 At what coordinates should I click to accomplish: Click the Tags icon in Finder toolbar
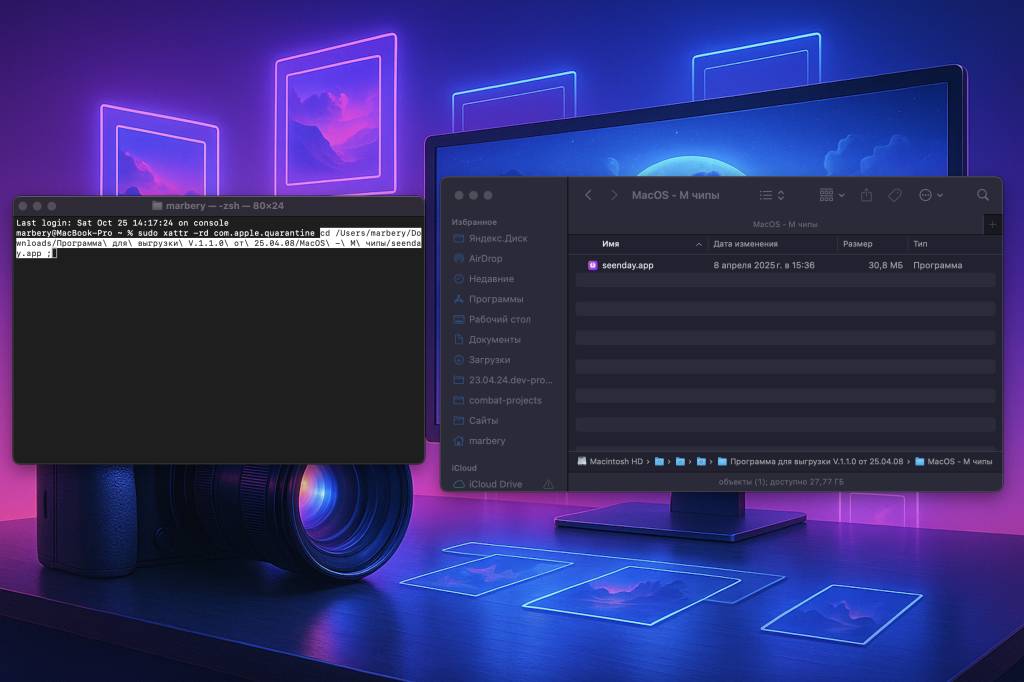[895, 195]
